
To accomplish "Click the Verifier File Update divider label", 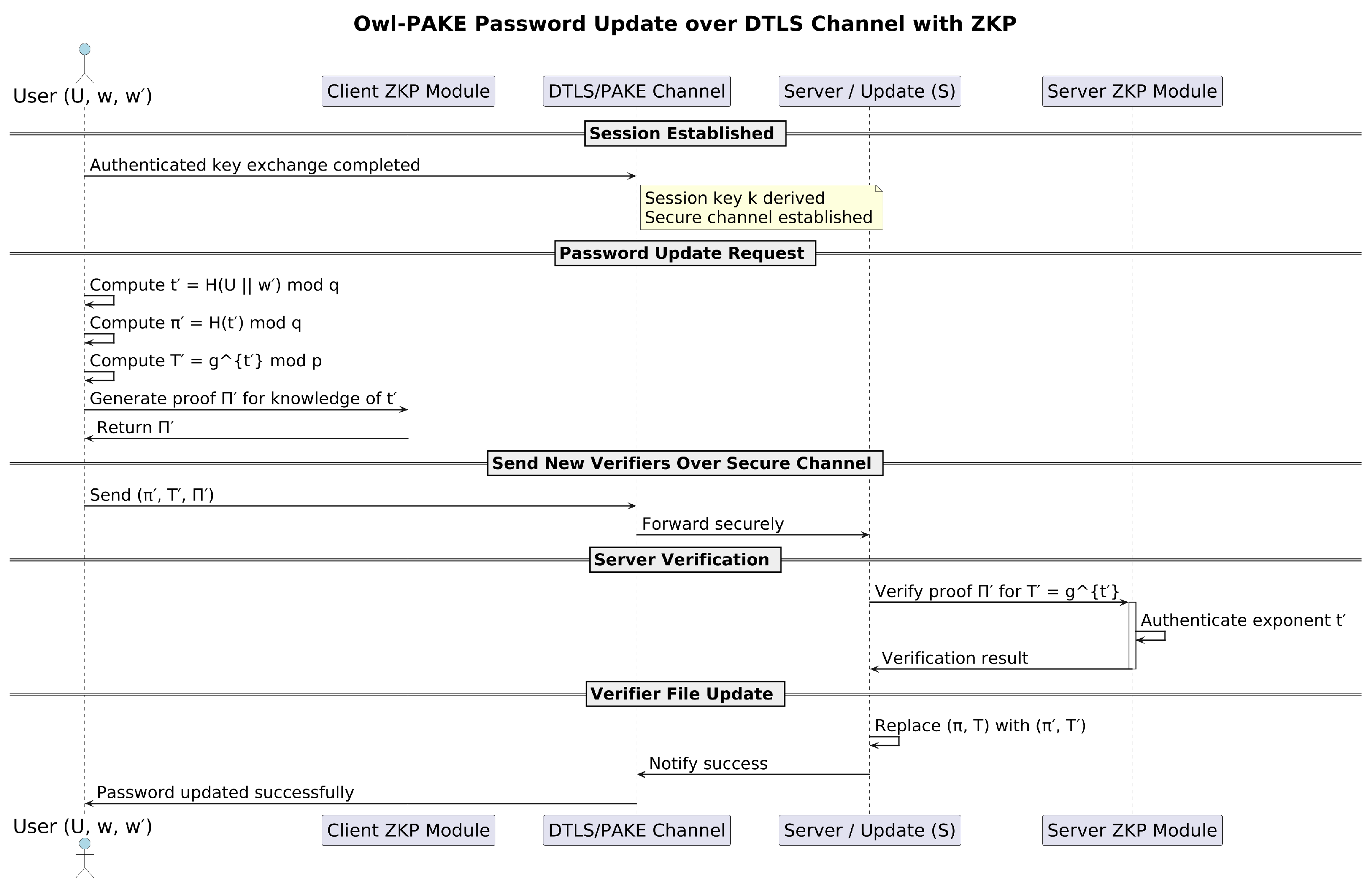I will [685, 694].
